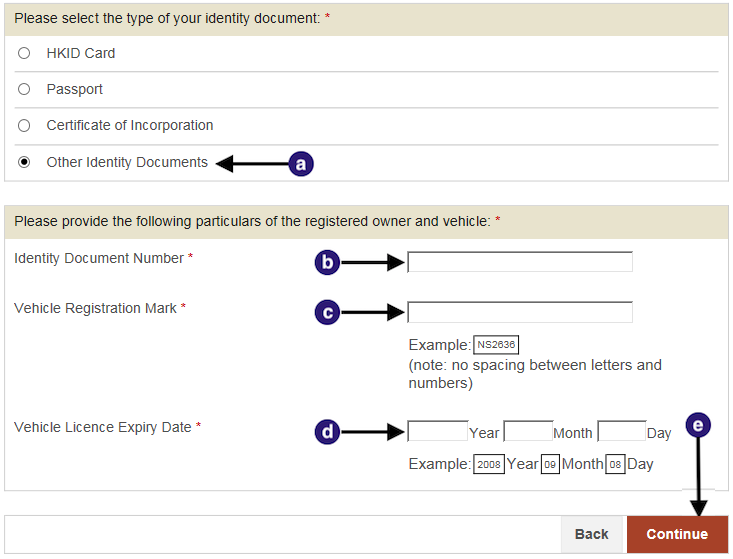Click the expiry date Month field
Image resolution: width=733 pixels, height=559 pixels.
(528, 430)
